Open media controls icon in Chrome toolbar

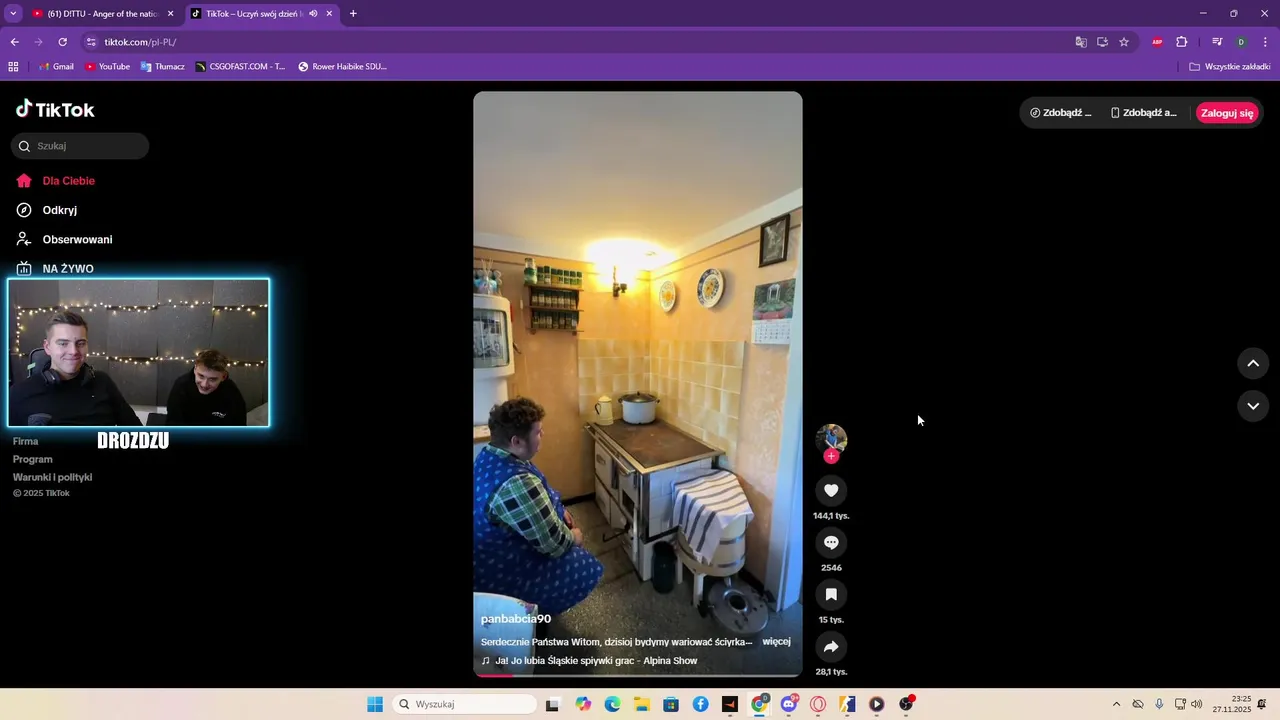(x=1217, y=42)
